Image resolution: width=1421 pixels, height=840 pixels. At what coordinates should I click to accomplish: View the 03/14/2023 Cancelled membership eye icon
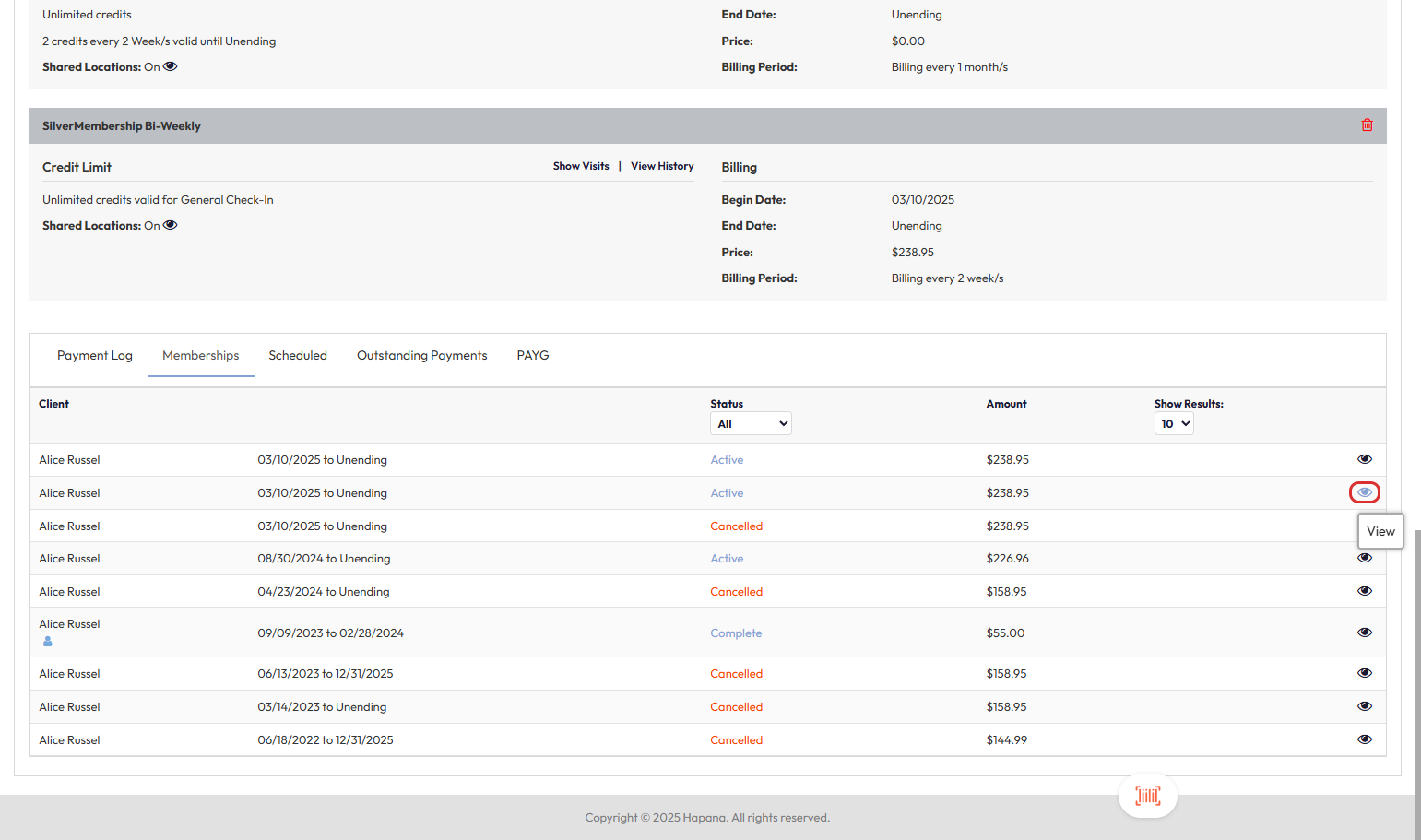[x=1364, y=706]
